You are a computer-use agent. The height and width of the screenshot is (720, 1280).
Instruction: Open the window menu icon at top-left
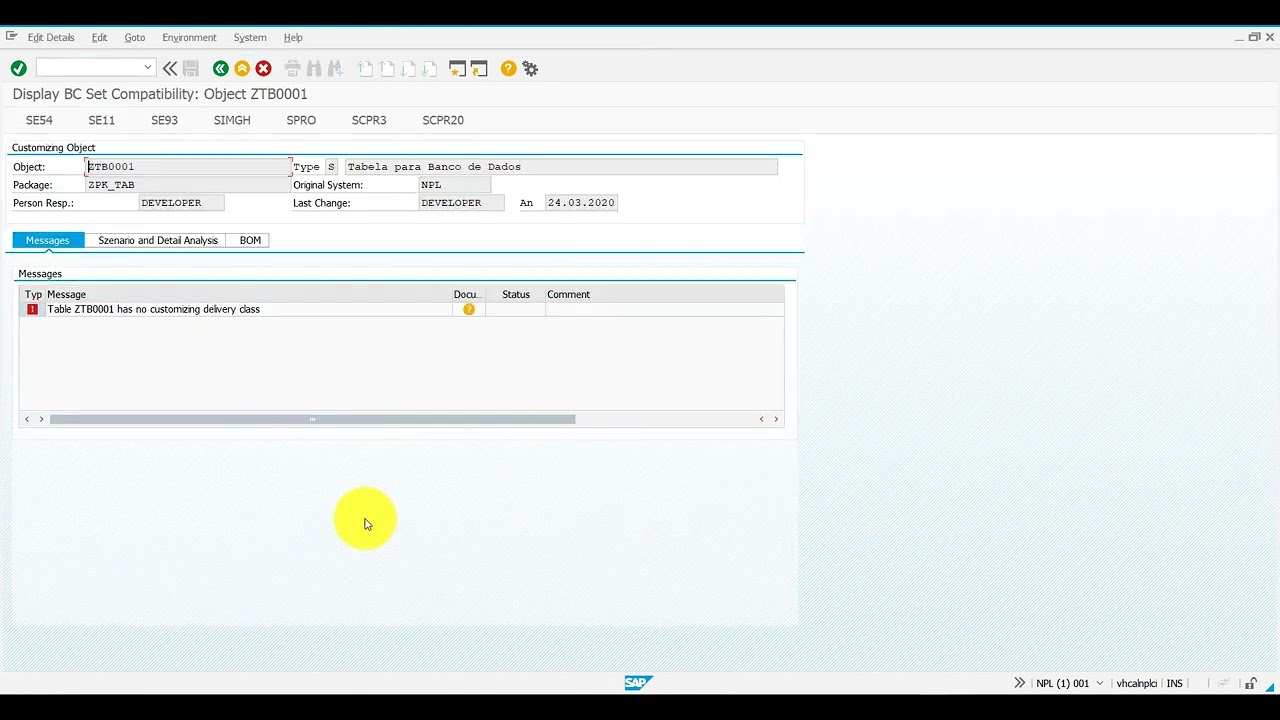[12, 36]
